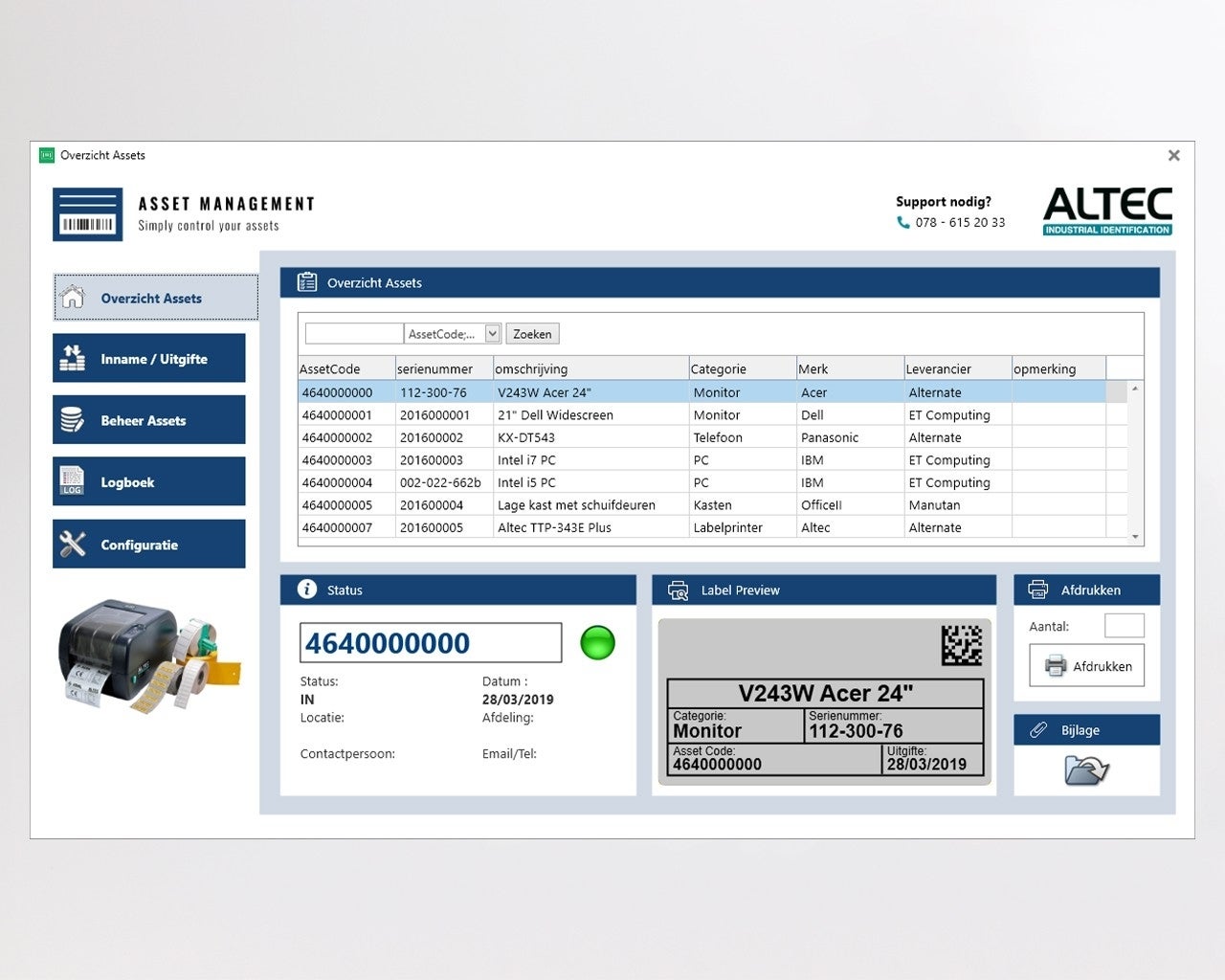1225x980 pixels.
Task: Open the Logboek page
Action: [149, 481]
